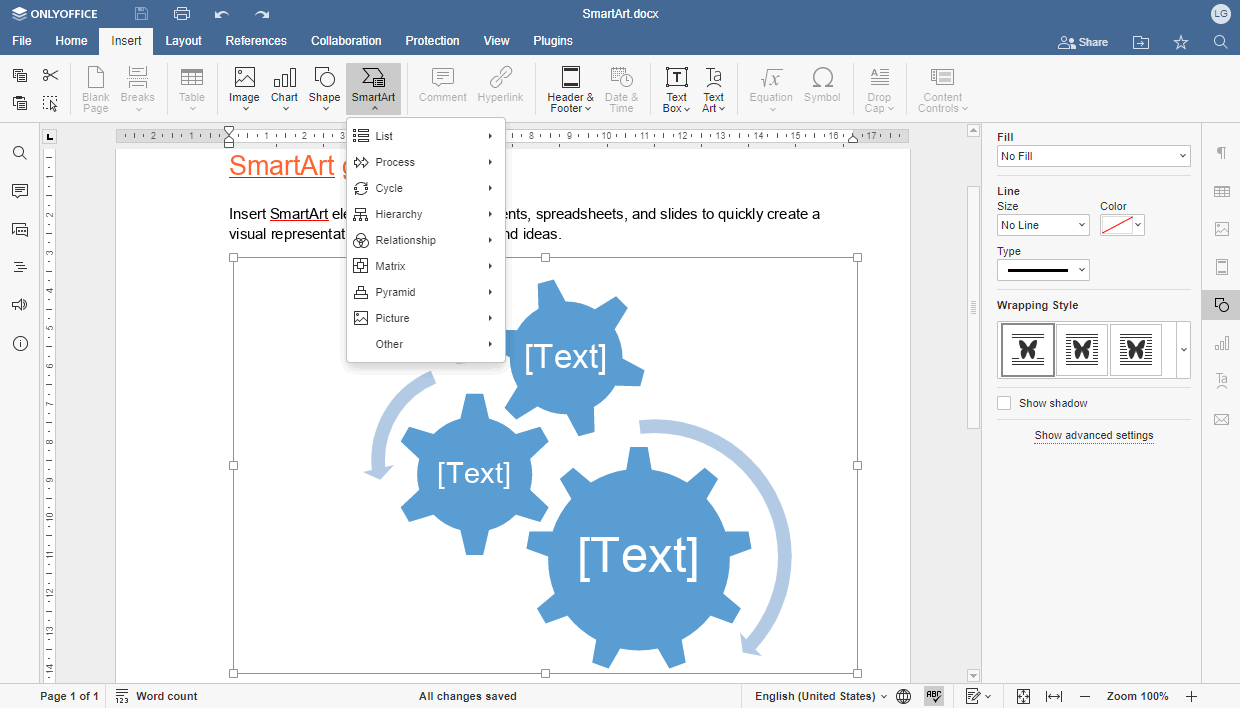Open the Comments panel

19,191
